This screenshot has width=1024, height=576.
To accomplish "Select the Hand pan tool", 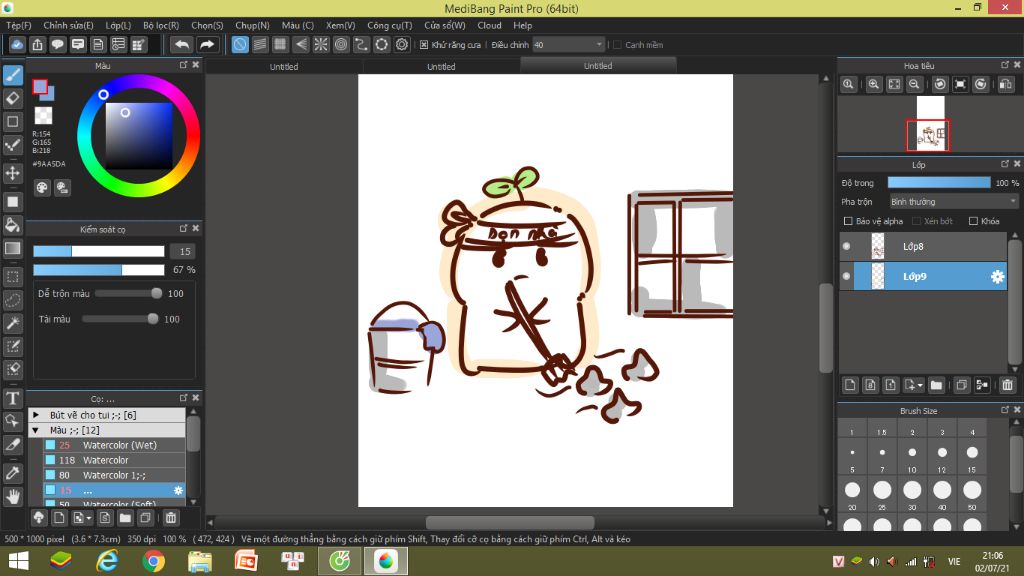I will 13,497.
